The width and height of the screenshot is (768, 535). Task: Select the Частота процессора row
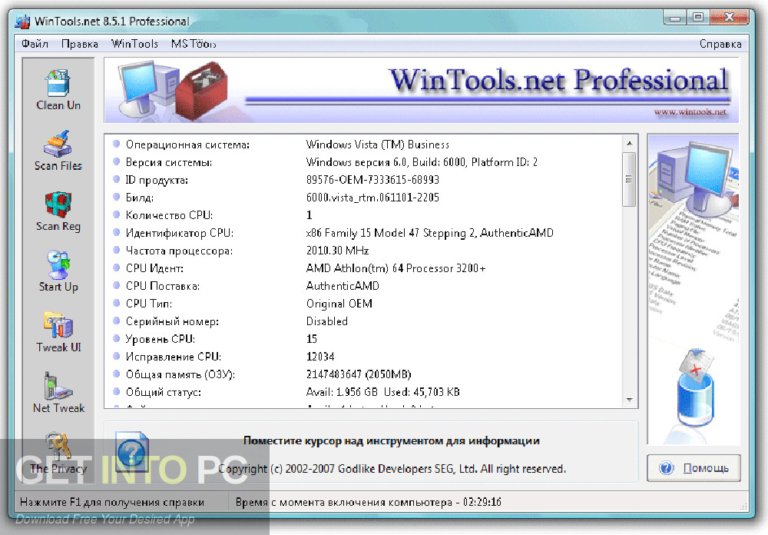363,250
